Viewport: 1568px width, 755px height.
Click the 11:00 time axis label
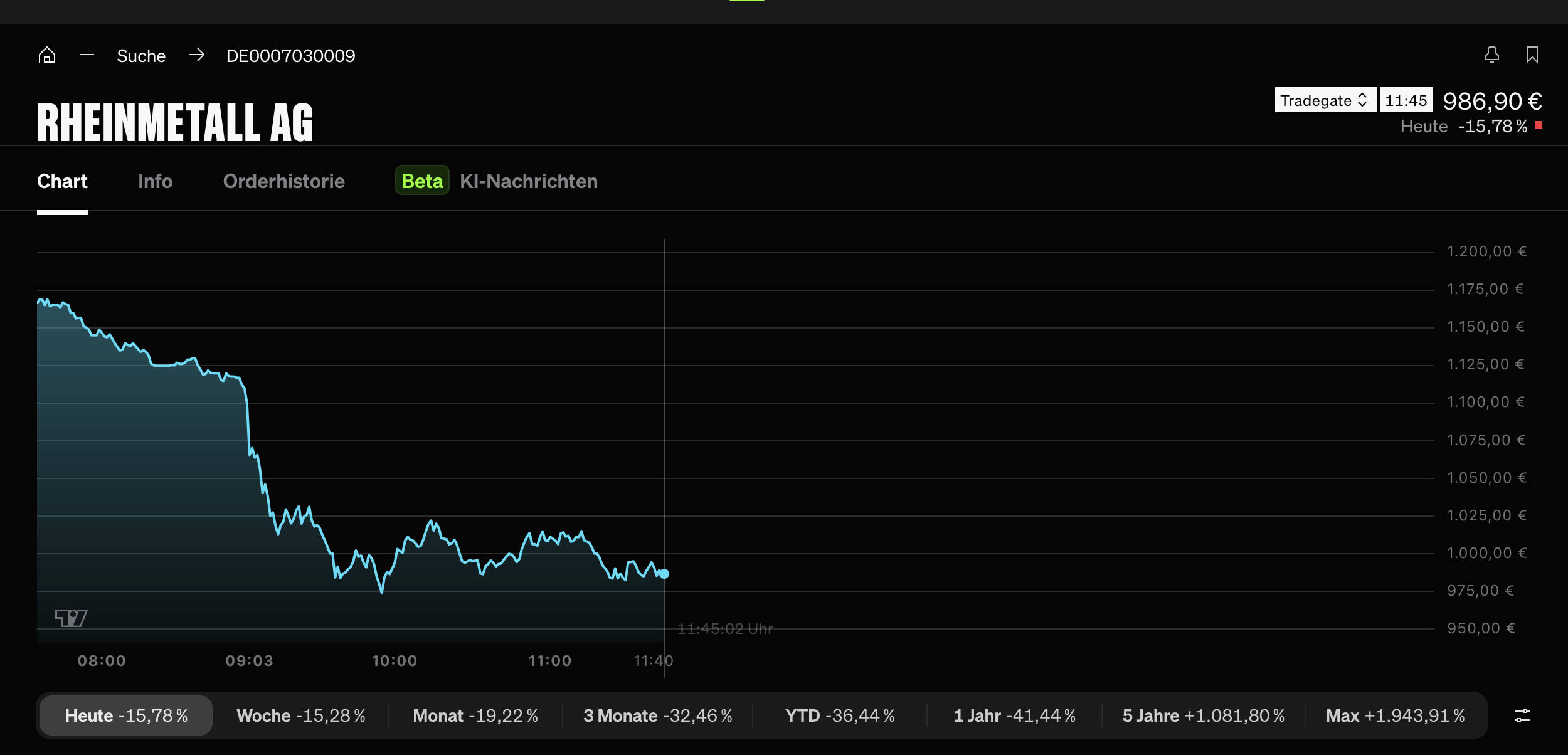(550, 660)
